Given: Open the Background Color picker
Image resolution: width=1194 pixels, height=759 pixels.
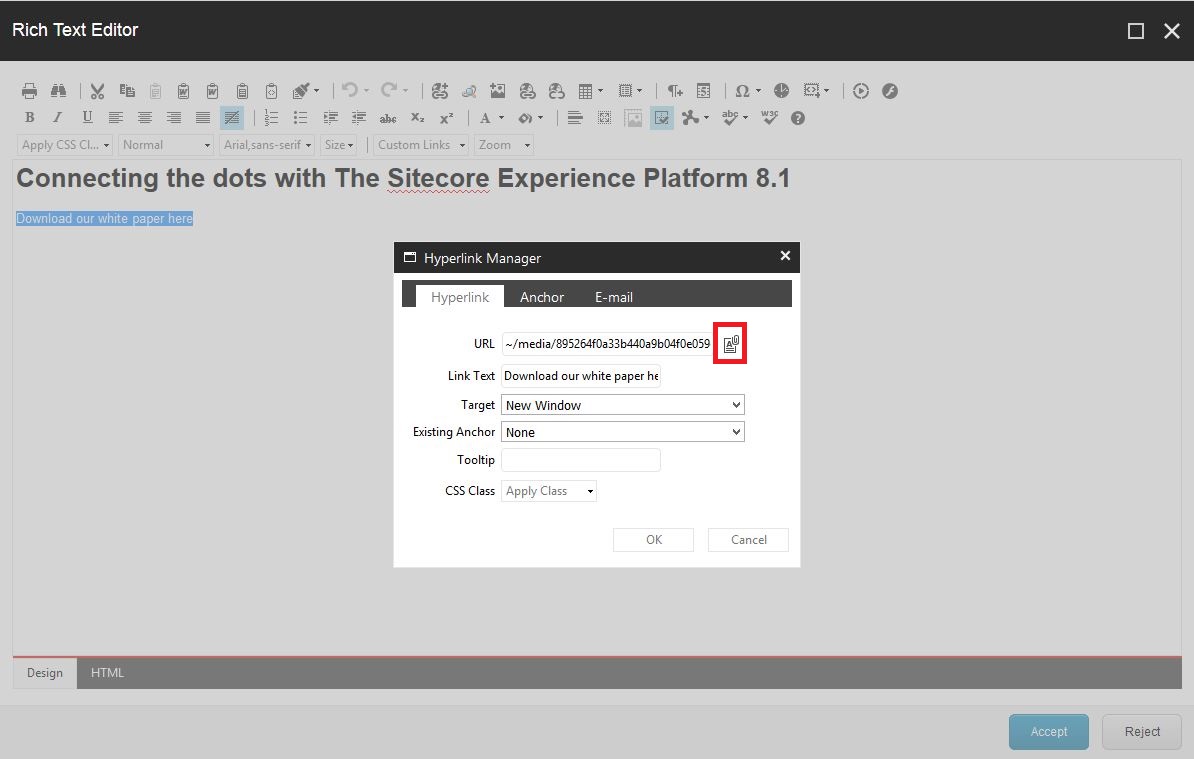Looking at the screenshot, I should [530, 118].
